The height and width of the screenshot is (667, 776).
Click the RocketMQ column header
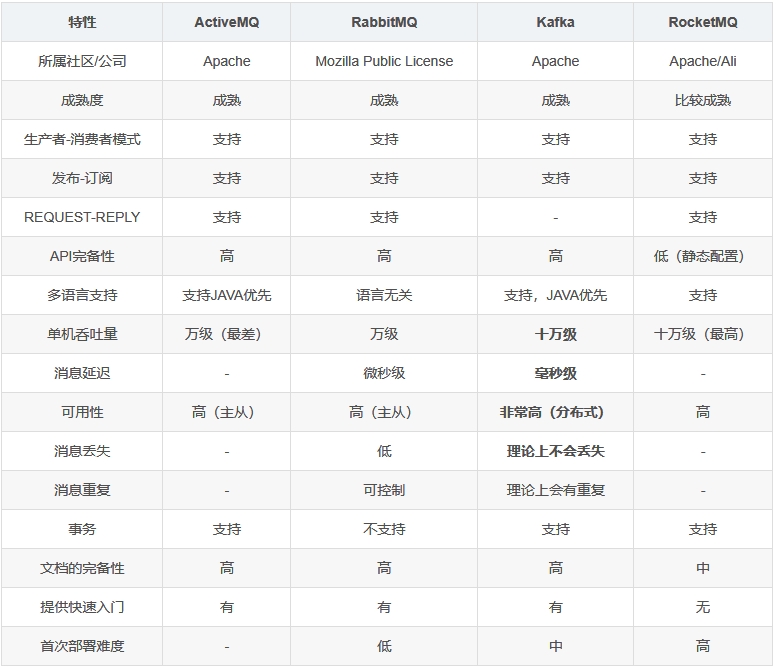click(x=703, y=22)
